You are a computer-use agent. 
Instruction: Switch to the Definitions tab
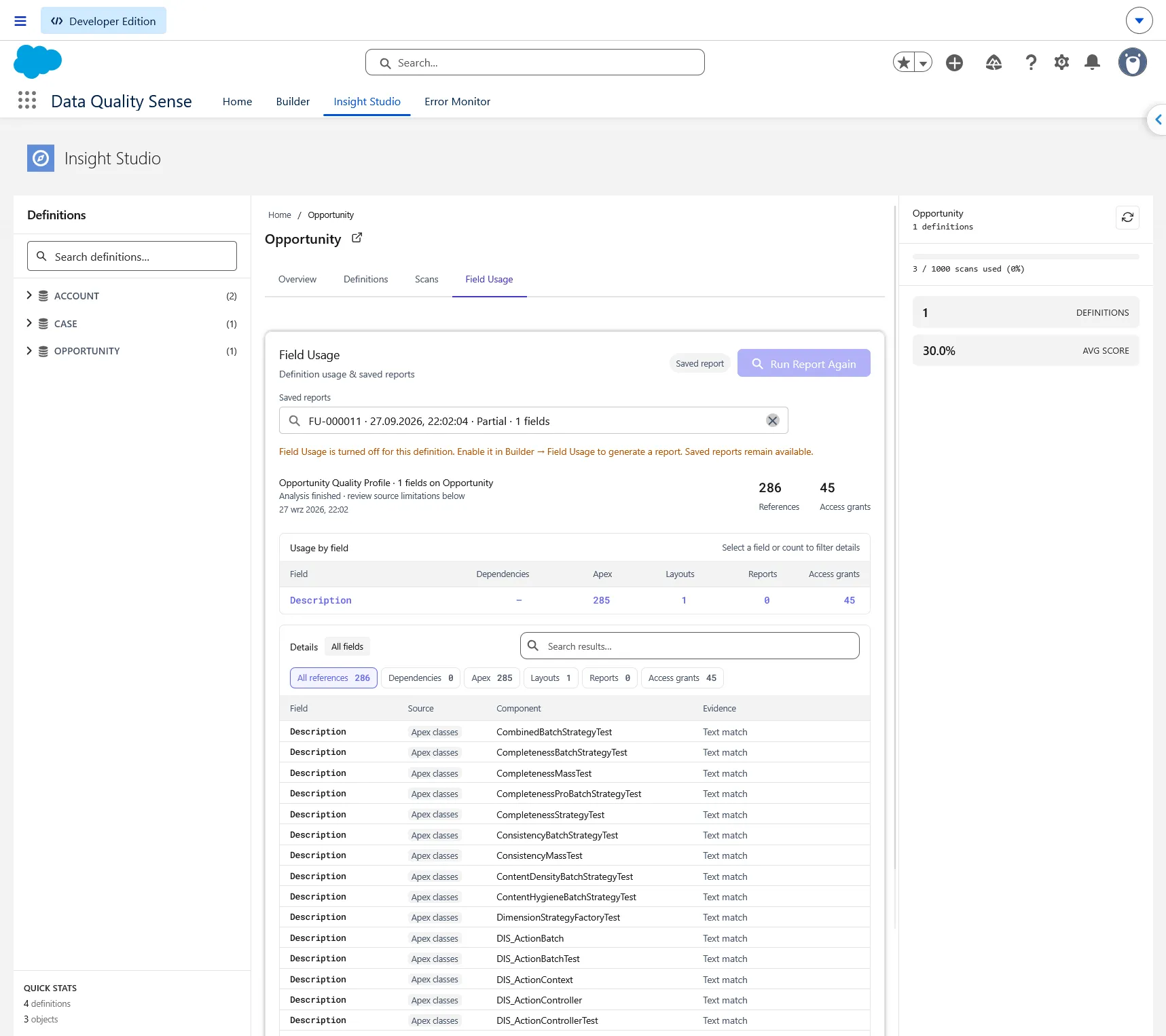(366, 279)
